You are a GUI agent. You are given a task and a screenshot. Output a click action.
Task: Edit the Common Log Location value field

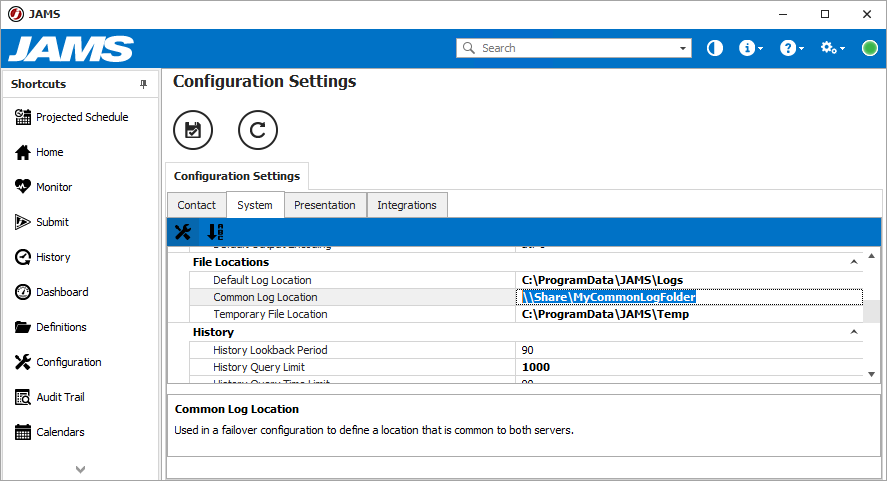tap(689, 297)
